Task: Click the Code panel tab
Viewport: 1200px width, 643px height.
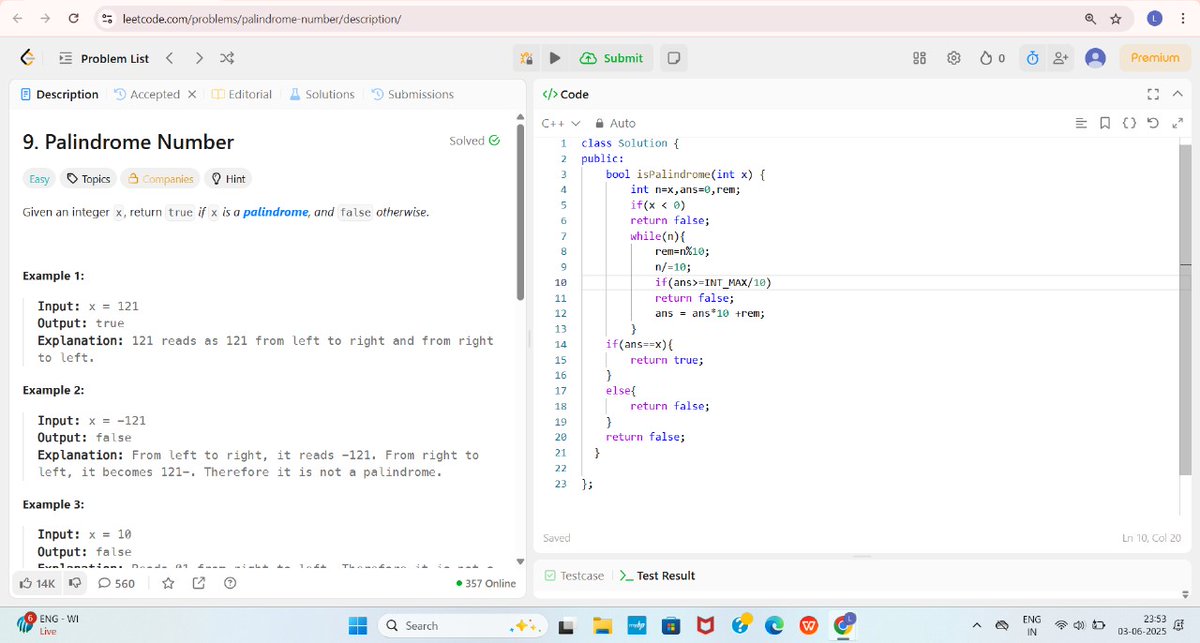Action: click(x=565, y=94)
